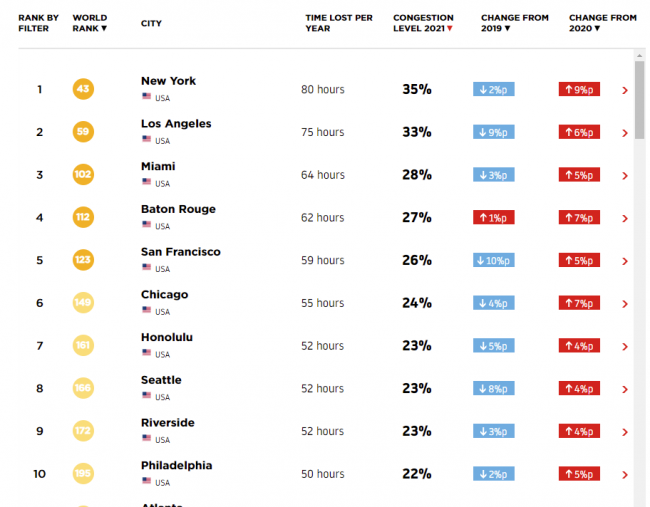Click the Los Angeles world rank 59 badge
This screenshot has height=507, width=650.
83,132
